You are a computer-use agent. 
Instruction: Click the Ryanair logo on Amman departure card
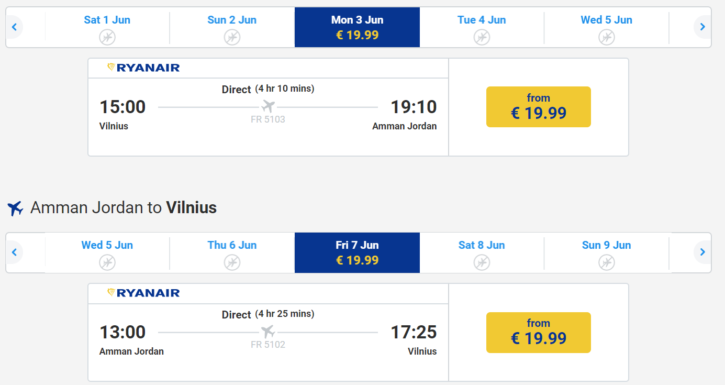point(143,293)
